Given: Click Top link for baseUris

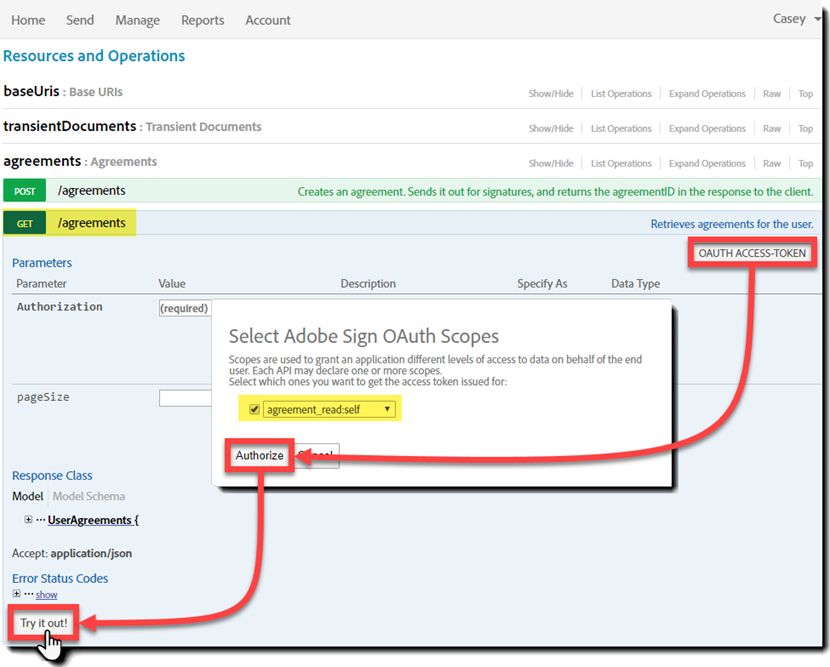Looking at the screenshot, I should [x=805, y=94].
